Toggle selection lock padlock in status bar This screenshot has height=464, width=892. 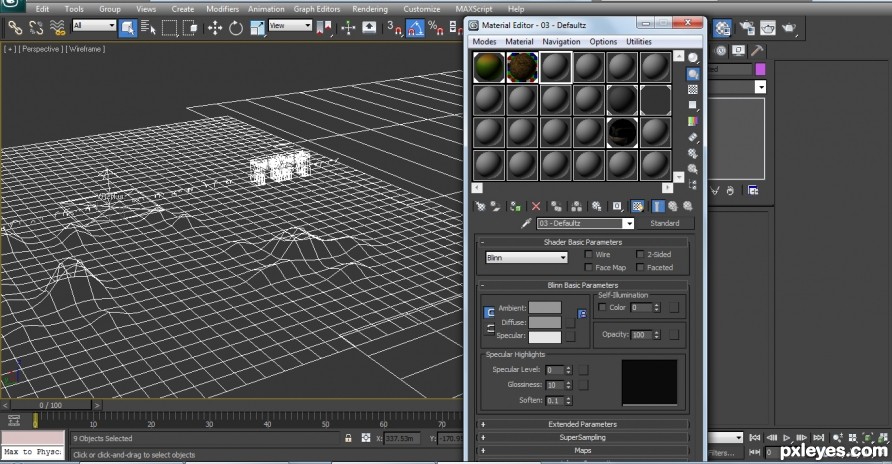(x=348, y=438)
